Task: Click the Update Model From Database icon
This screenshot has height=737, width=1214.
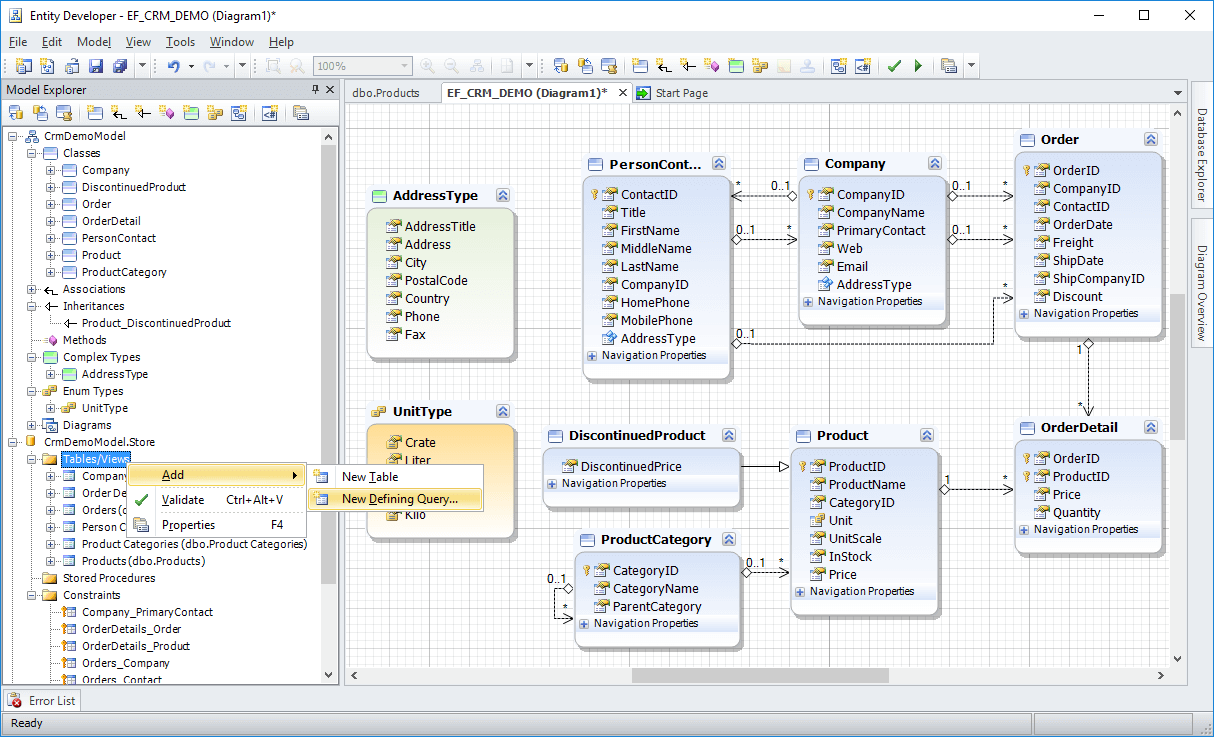Action: click(562, 66)
